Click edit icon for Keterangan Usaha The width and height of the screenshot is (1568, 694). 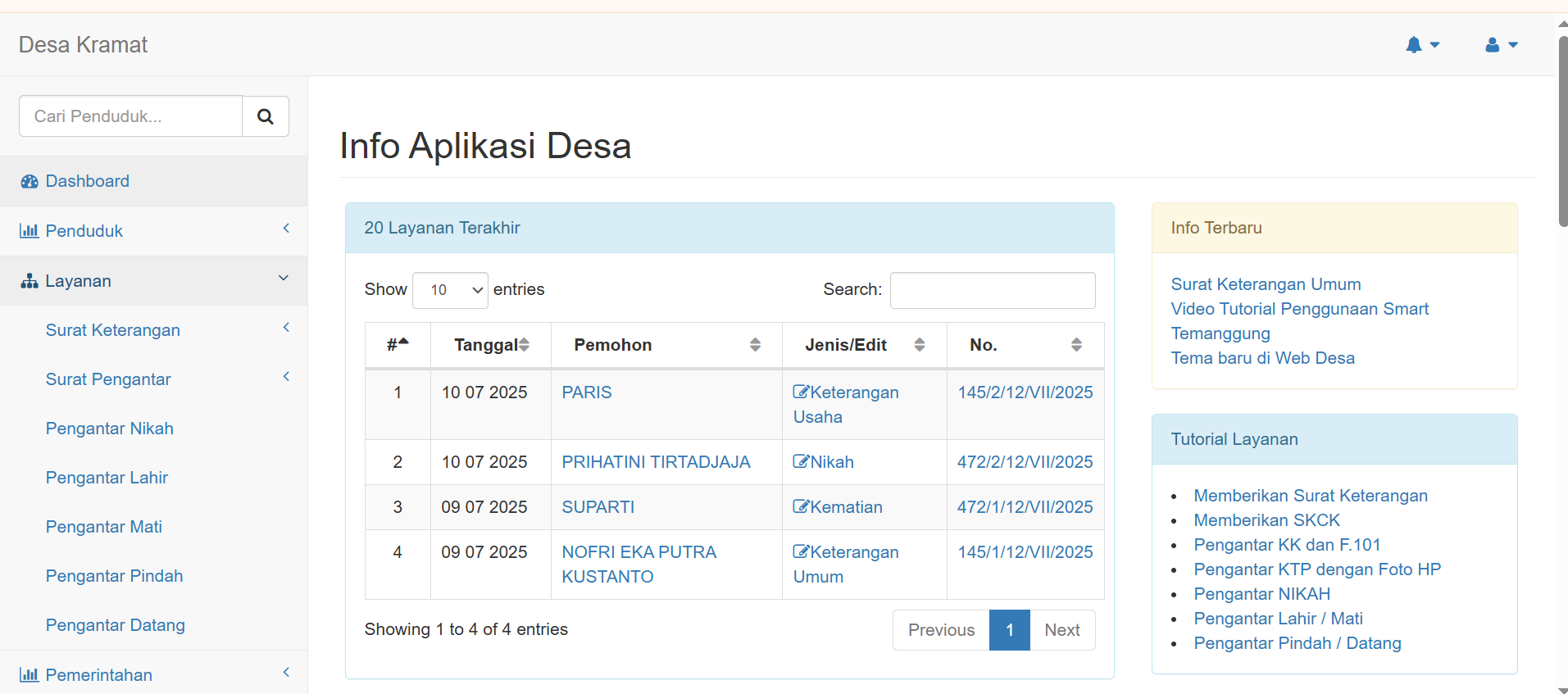pos(801,392)
